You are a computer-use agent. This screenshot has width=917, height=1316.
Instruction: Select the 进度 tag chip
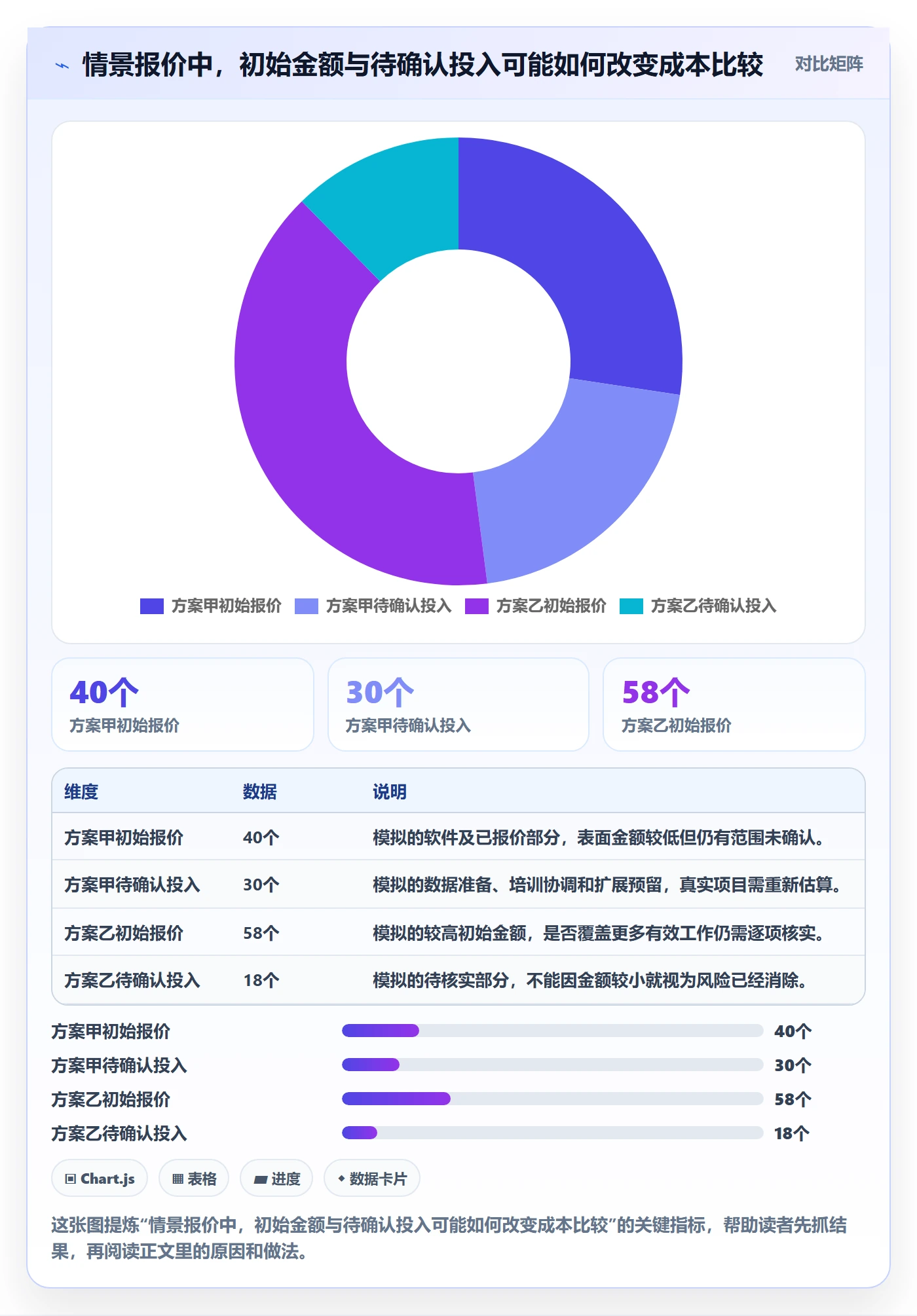(276, 1179)
